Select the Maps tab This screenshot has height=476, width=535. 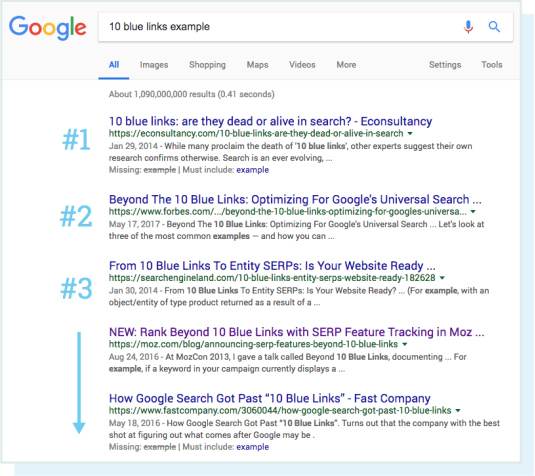coord(257,65)
